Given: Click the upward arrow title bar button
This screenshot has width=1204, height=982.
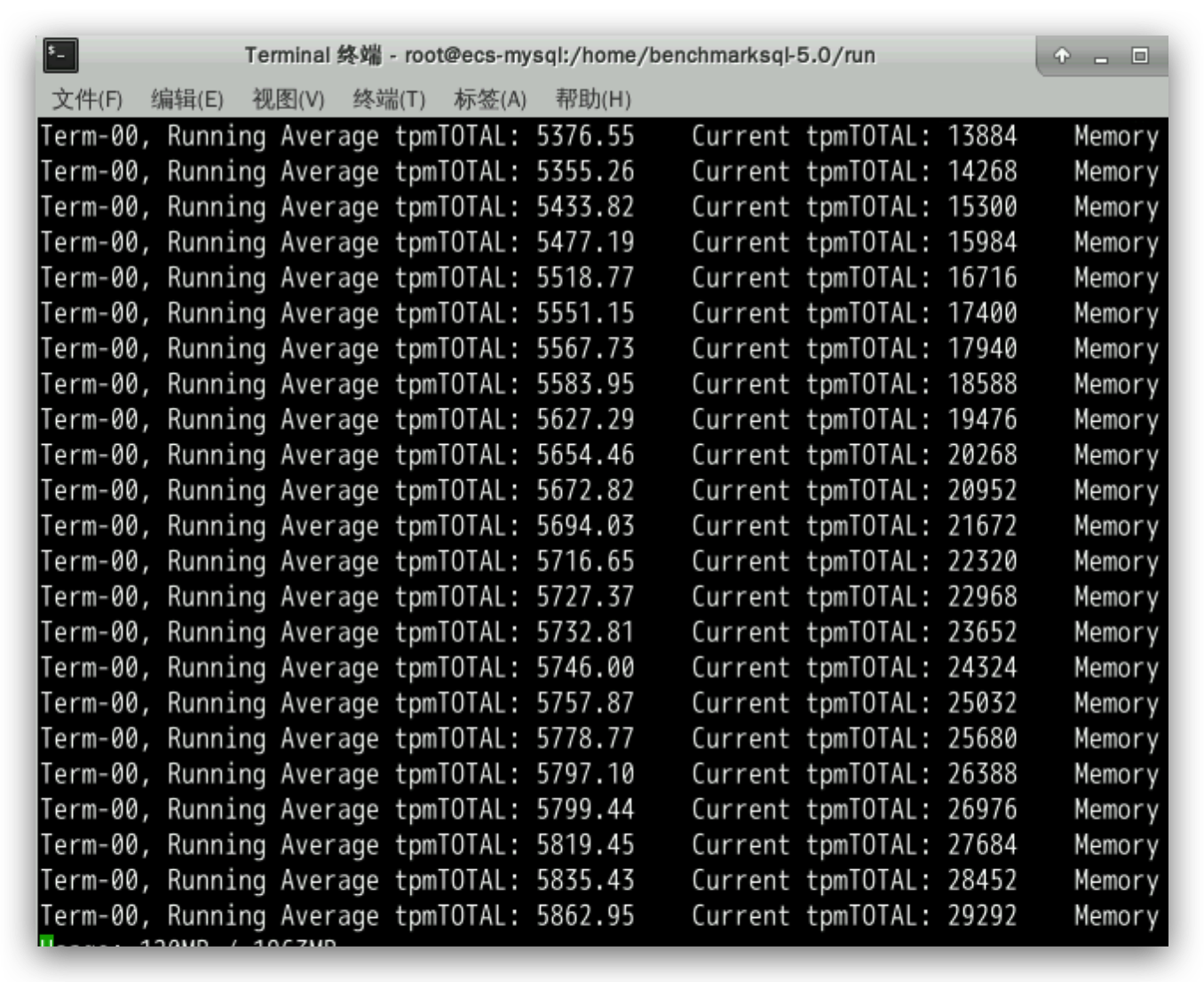Looking at the screenshot, I should tap(1062, 56).
